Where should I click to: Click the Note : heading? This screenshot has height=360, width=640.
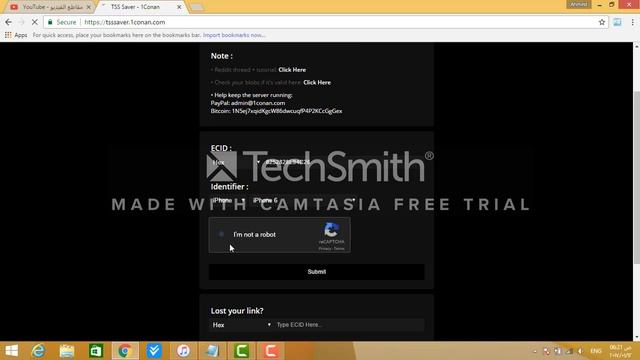click(222, 56)
